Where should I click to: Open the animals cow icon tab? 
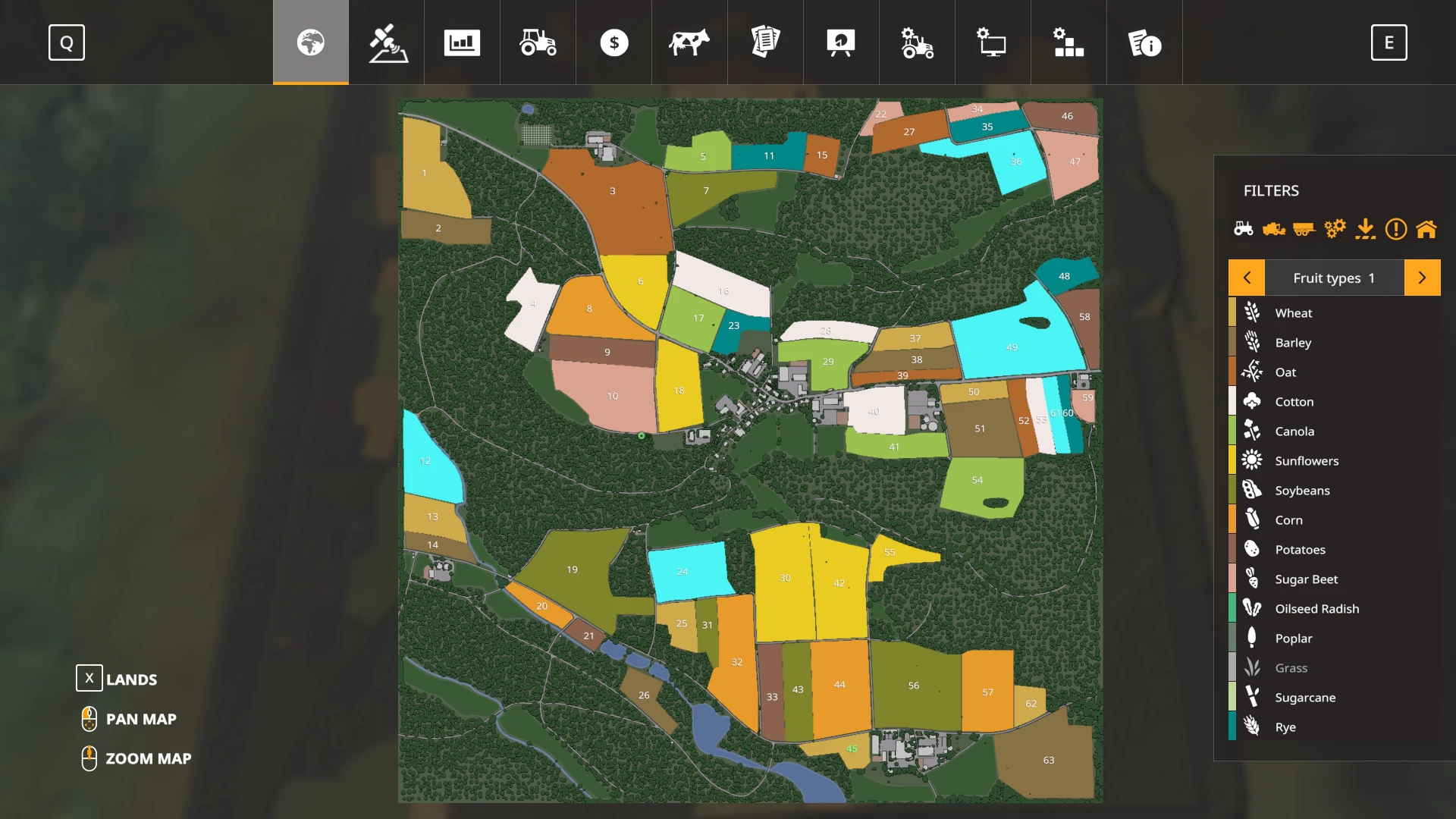pos(689,42)
